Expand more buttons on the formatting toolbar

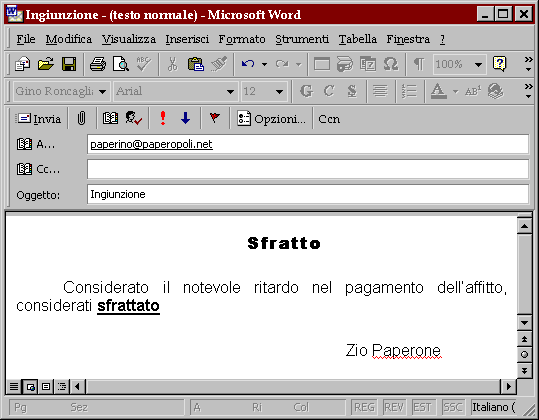click(528, 91)
